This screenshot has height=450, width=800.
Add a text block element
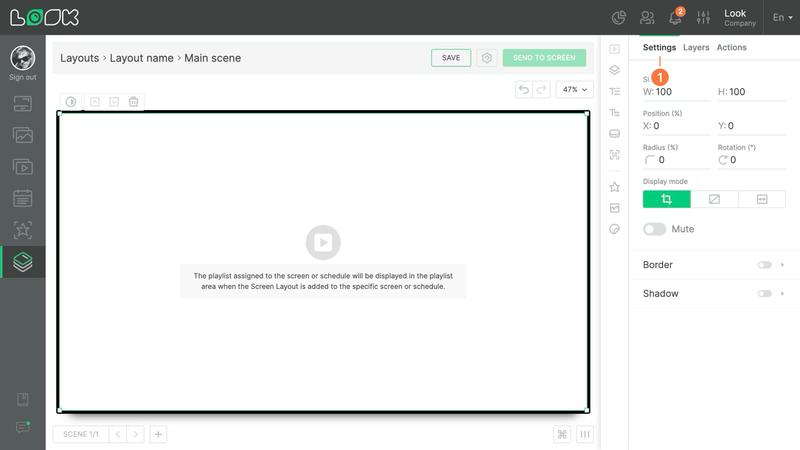point(614,91)
